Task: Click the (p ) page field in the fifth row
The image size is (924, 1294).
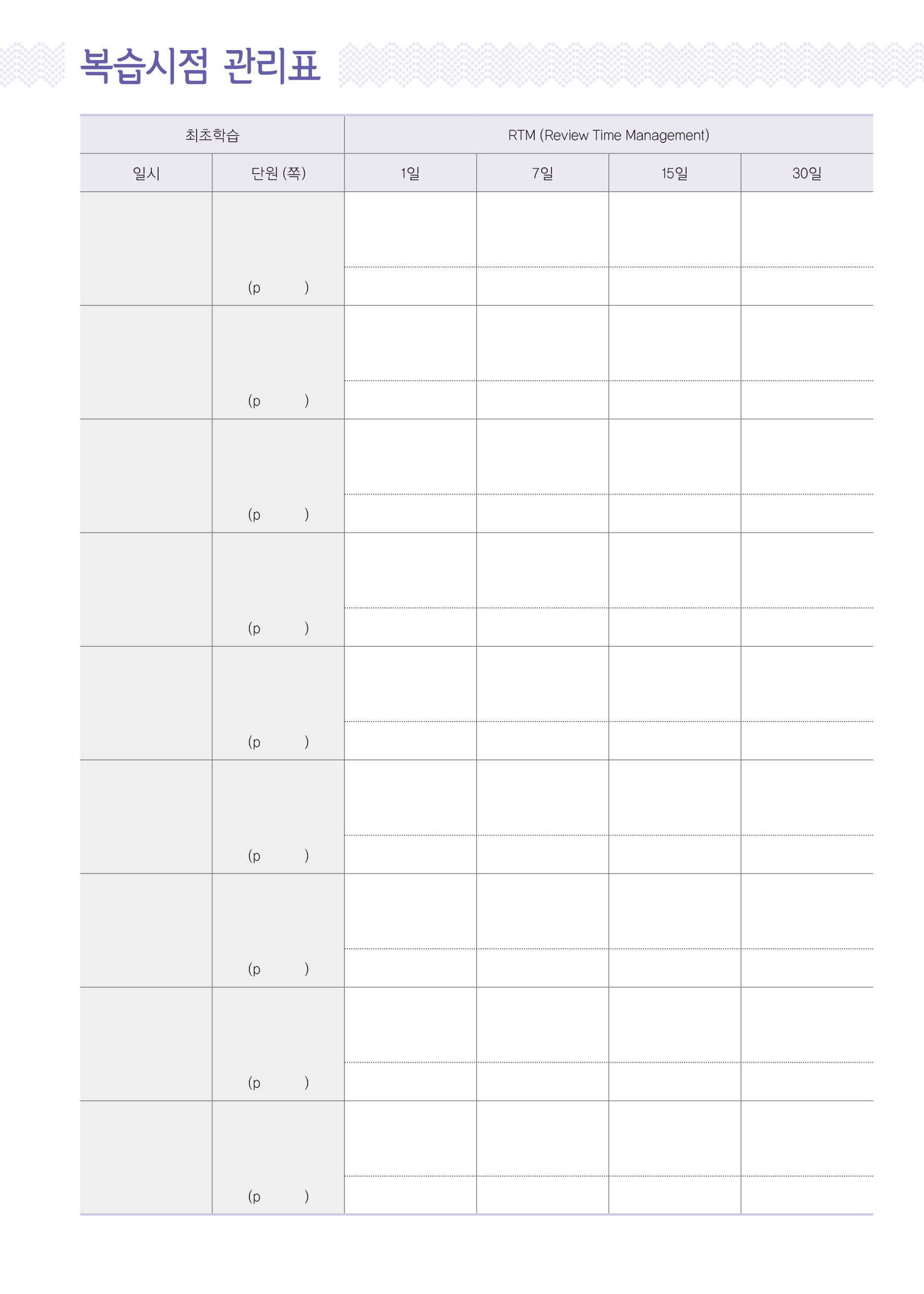Action: (x=278, y=741)
